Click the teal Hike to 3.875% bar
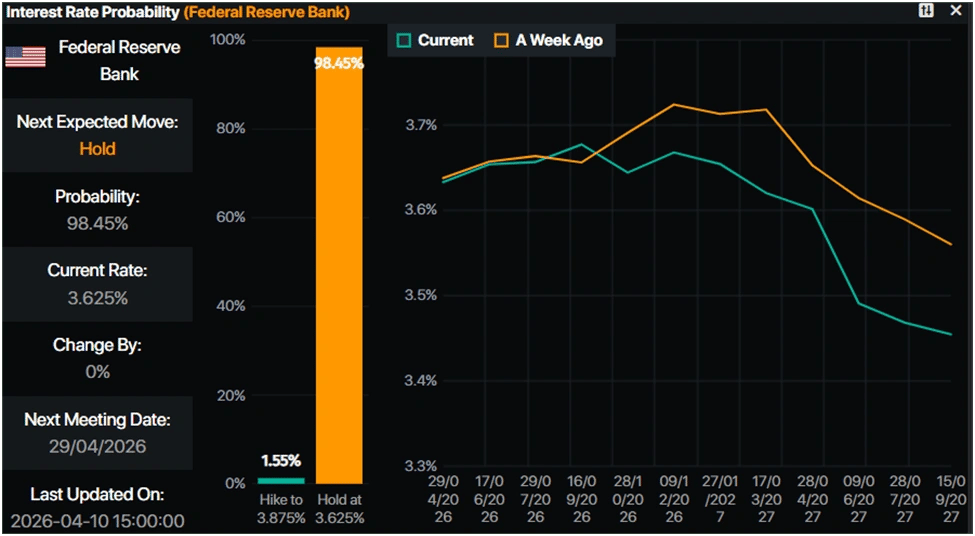 coord(279,479)
